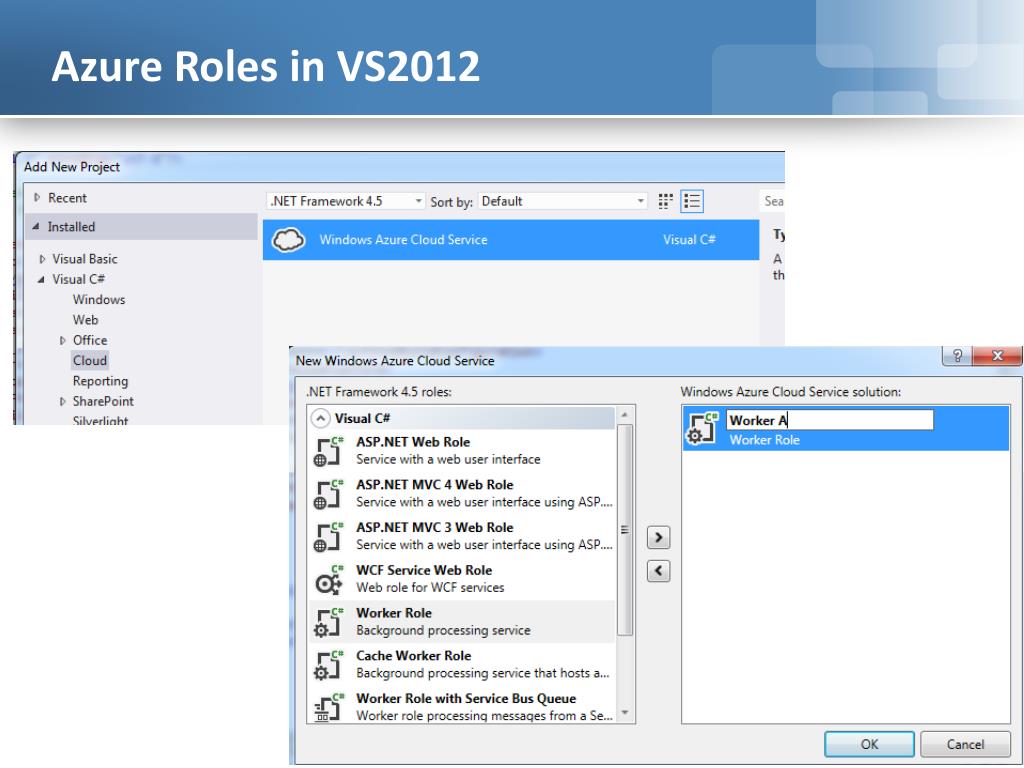Select ASP.NET MVC 4 Web Role
Screen dimensions: 1024x768
(462, 494)
